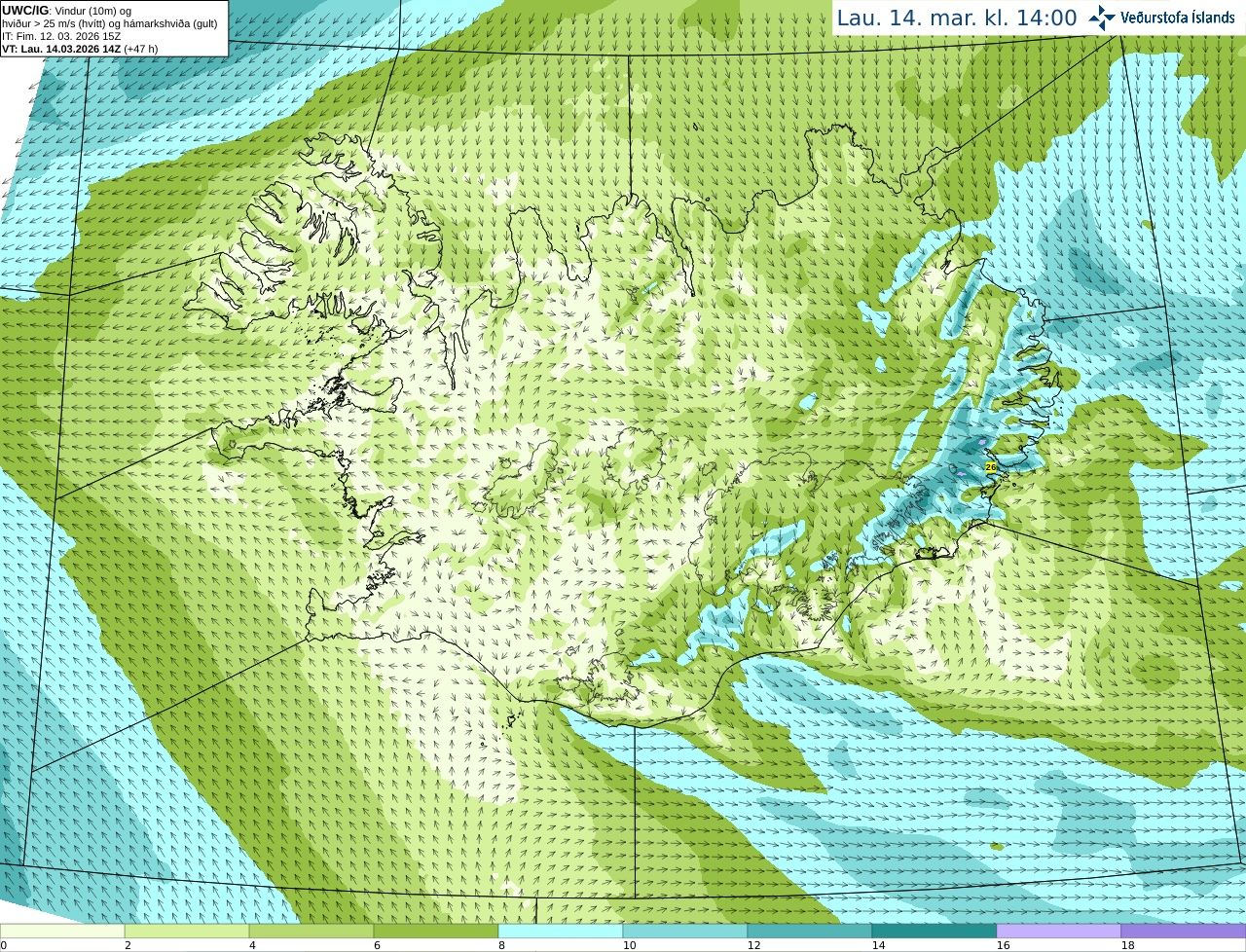
Task: Click the 'IT: Fim. 12. 03. 2026 15Z' line
Action: [x=61, y=36]
